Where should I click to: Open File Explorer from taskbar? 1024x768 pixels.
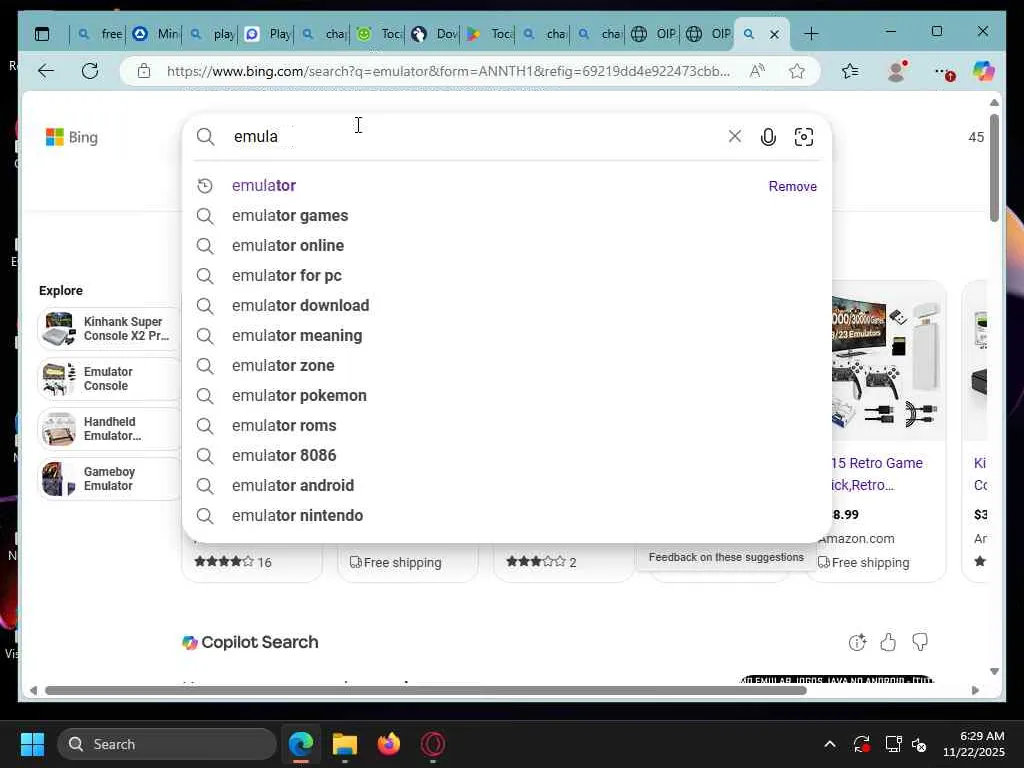click(345, 744)
